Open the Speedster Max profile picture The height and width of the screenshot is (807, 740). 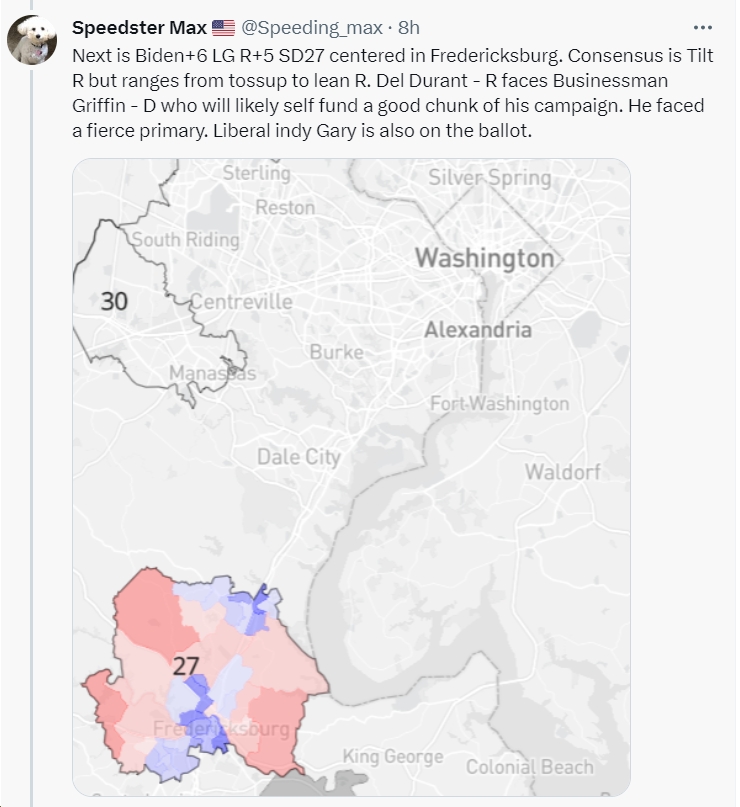coord(32,40)
